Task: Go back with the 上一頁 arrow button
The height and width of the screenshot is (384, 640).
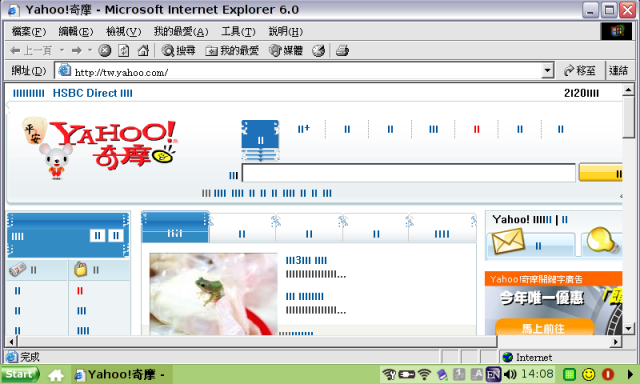Action: pos(31,51)
